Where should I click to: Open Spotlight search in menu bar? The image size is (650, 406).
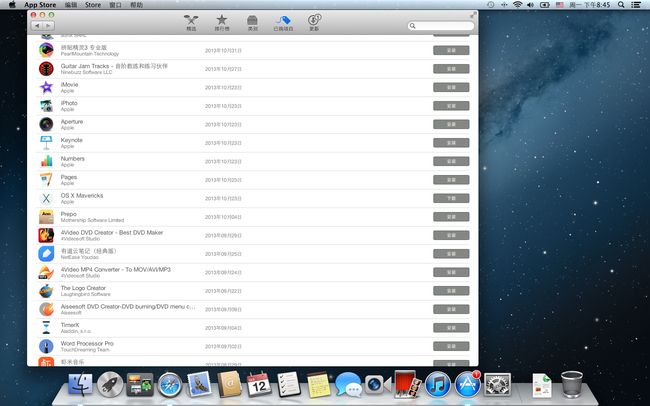[x=621, y=5]
